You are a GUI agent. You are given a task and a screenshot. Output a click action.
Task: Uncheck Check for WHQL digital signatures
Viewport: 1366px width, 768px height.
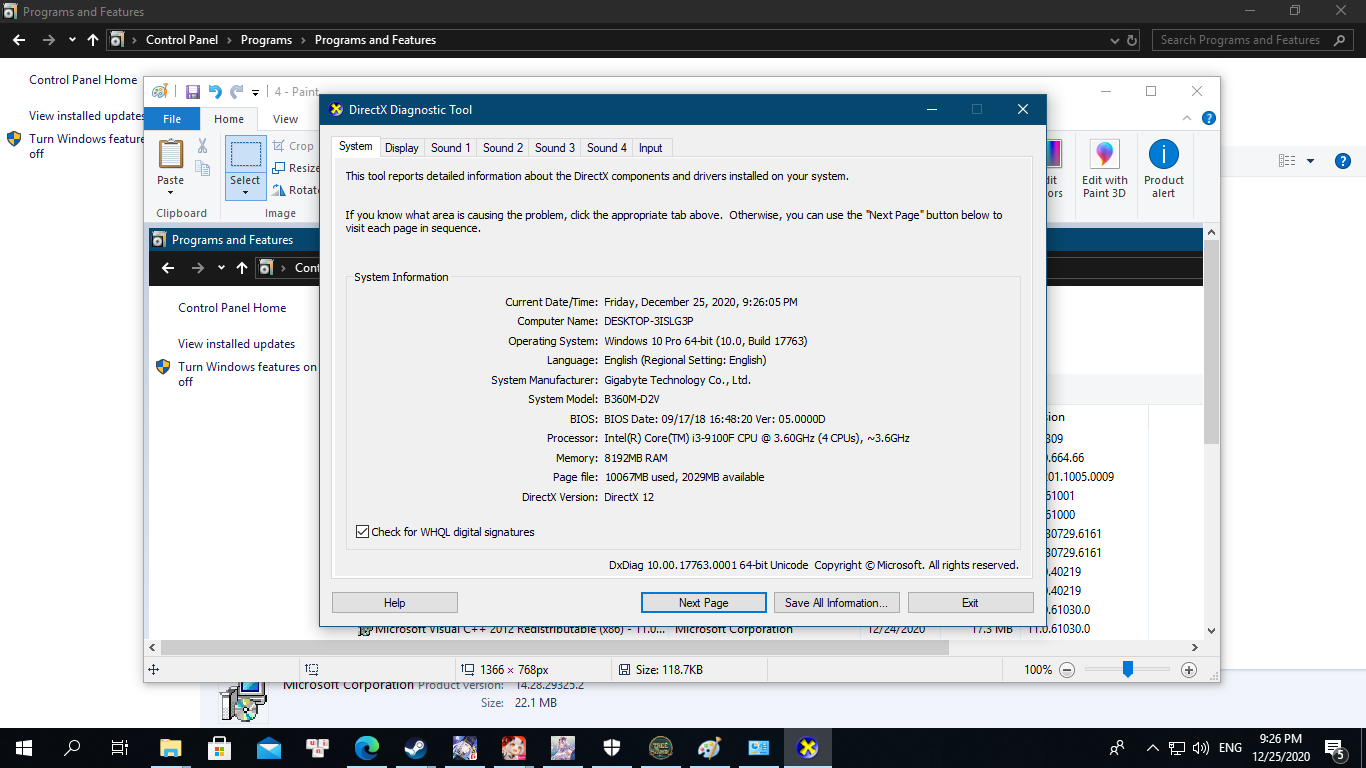363,532
